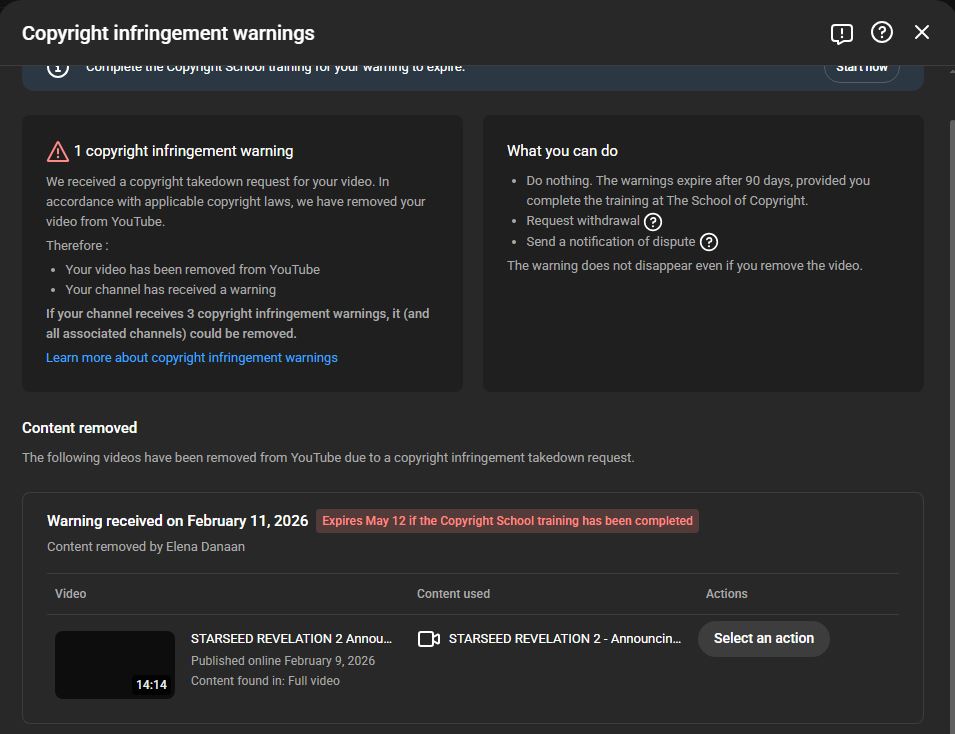Click the Video column header

[71, 593]
